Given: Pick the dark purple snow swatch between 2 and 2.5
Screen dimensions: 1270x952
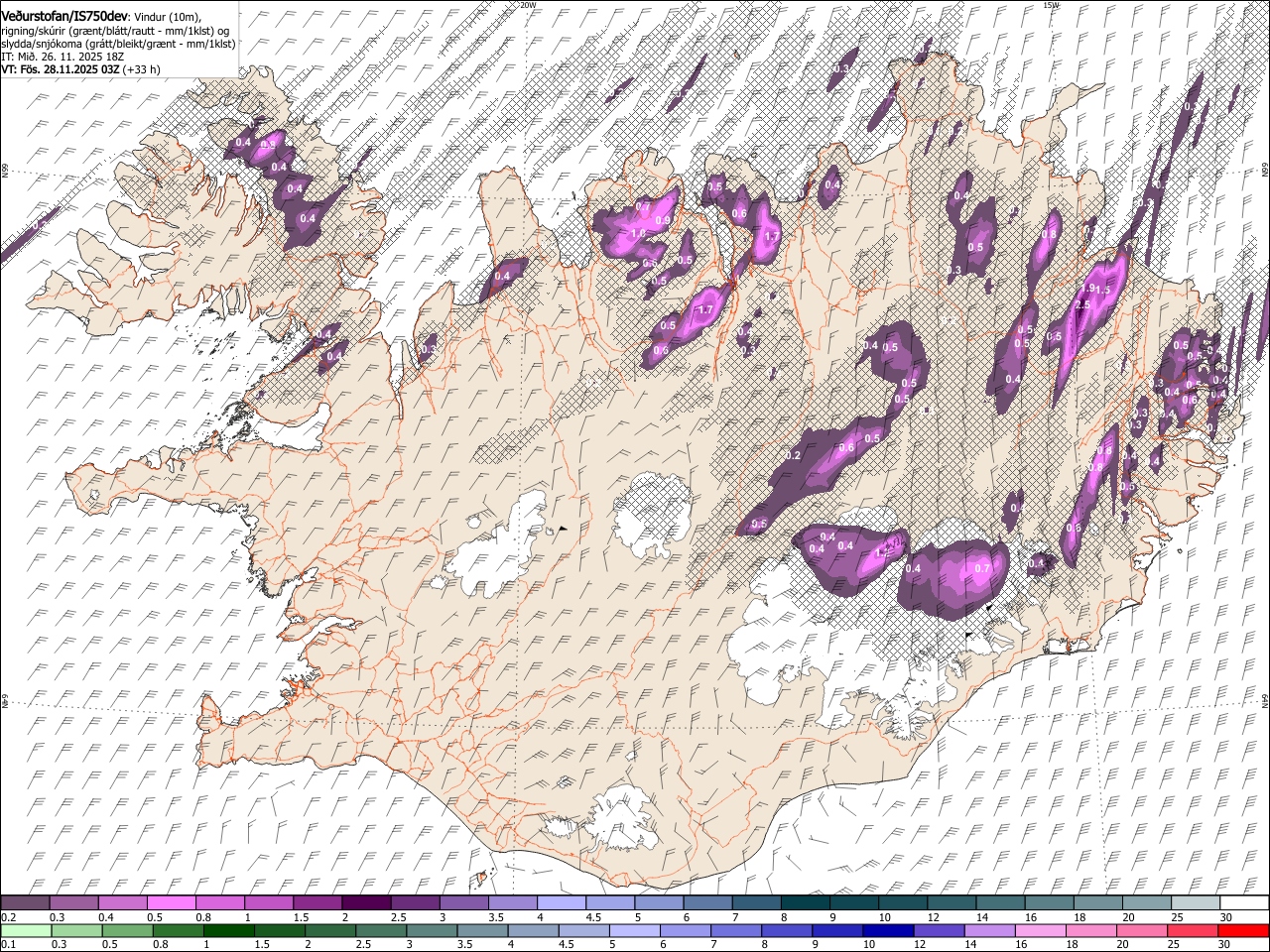Looking at the screenshot, I should click(x=366, y=903).
